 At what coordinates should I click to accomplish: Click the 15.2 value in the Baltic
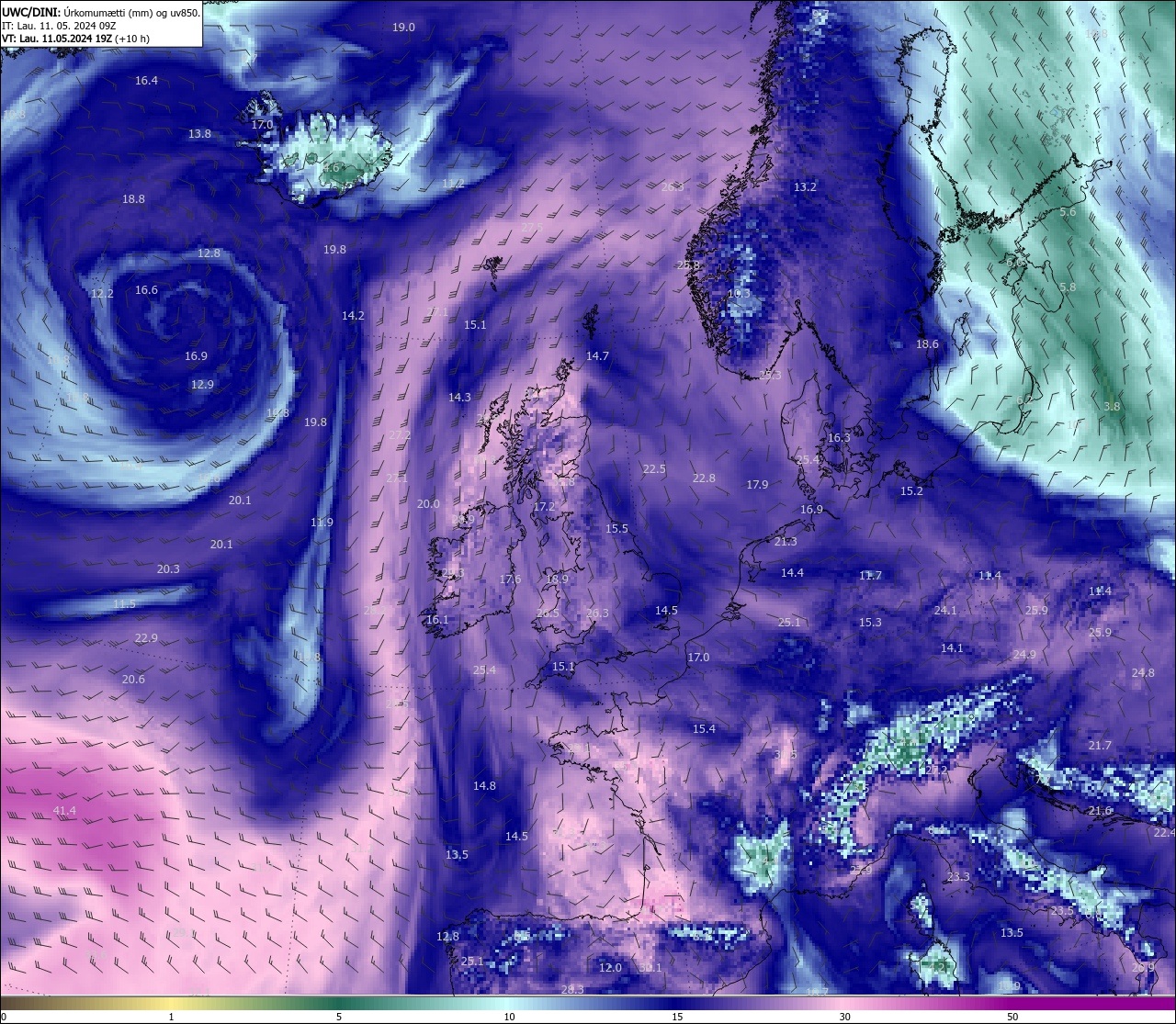point(911,491)
